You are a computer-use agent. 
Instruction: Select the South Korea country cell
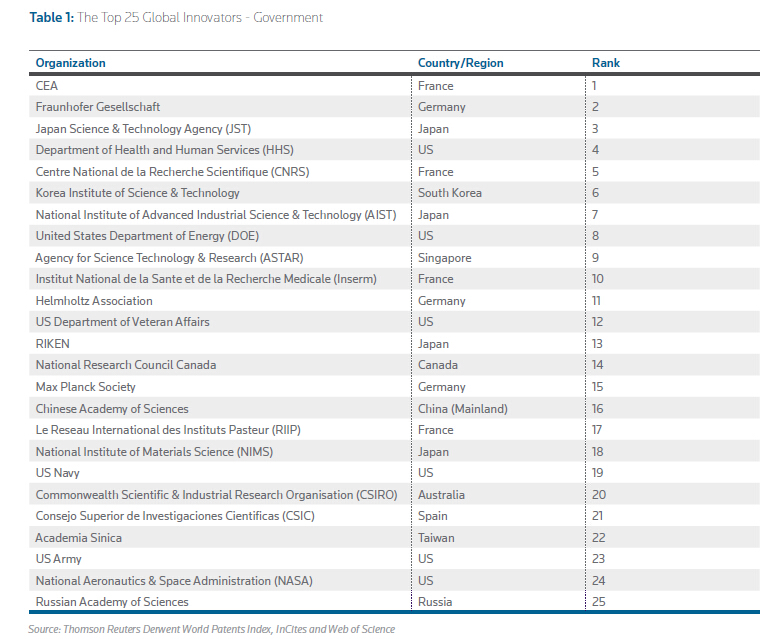tap(449, 193)
